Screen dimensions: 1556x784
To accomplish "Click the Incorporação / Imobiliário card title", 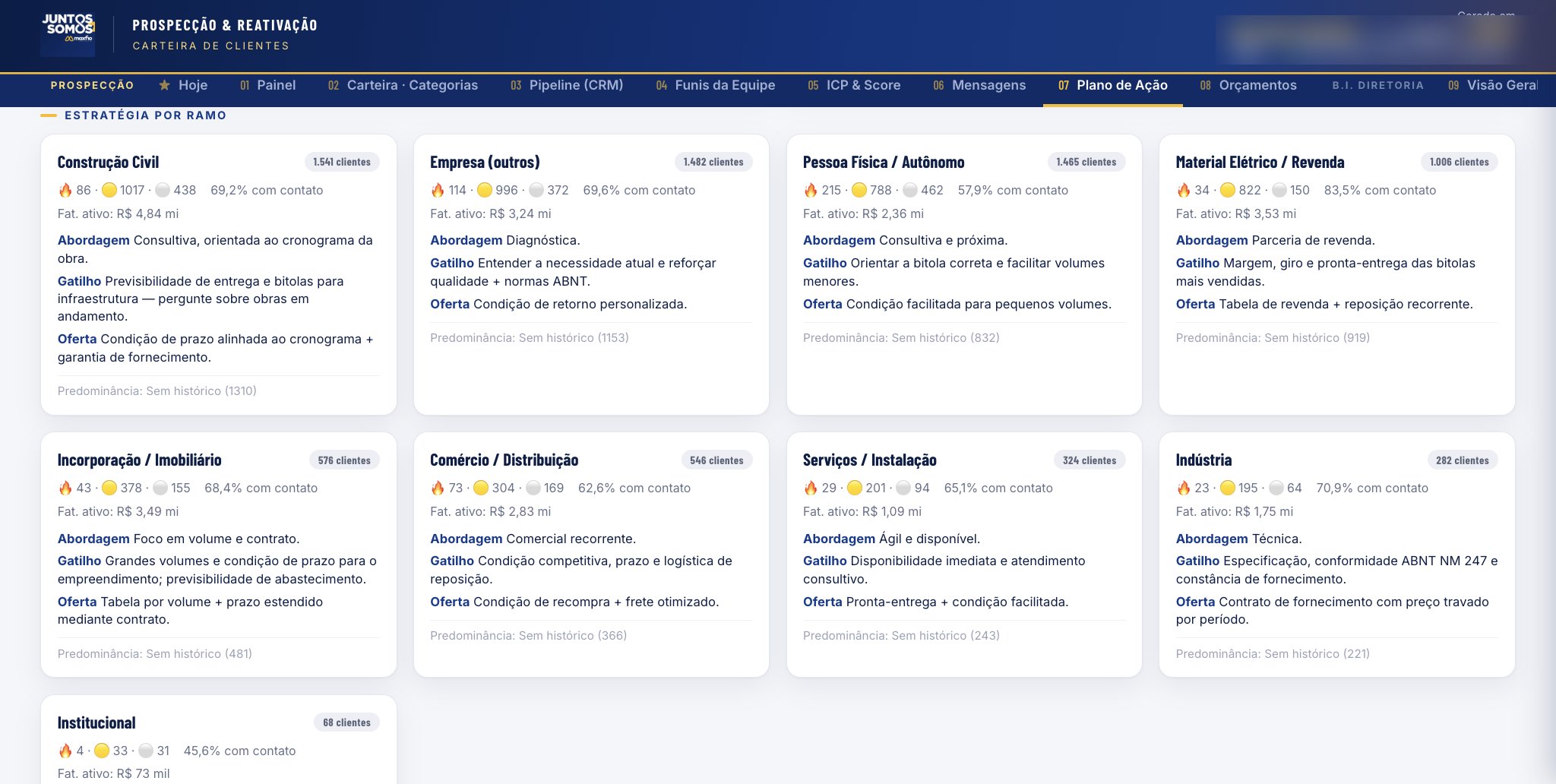I will (140, 460).
